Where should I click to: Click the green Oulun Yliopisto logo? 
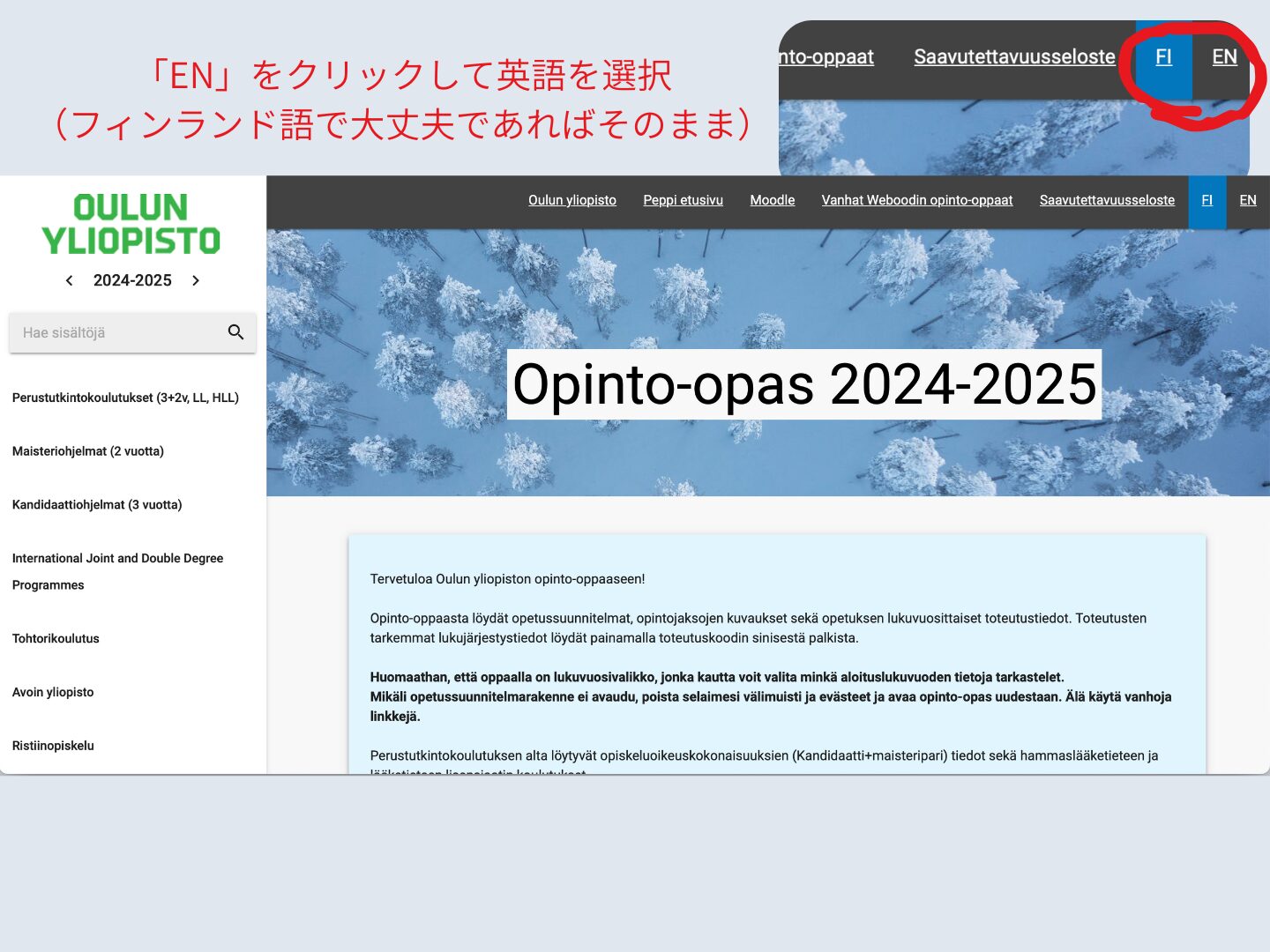(131, 224)
